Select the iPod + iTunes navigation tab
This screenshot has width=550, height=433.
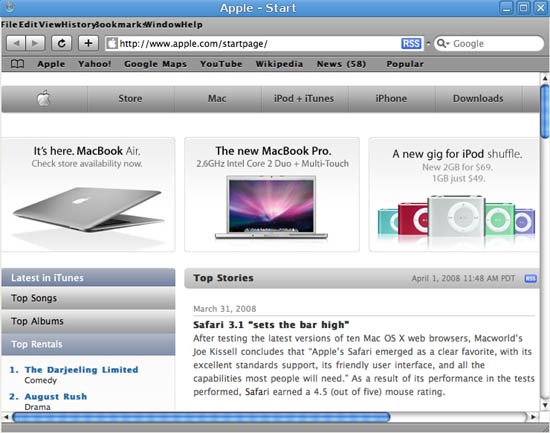pyautogui.click(x=304, y=99)
